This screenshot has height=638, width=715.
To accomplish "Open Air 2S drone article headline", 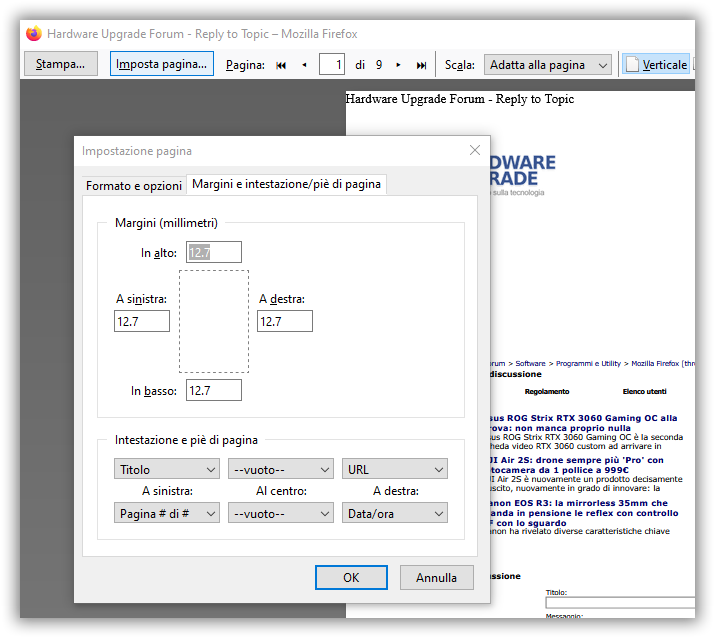I will (577, 465).
